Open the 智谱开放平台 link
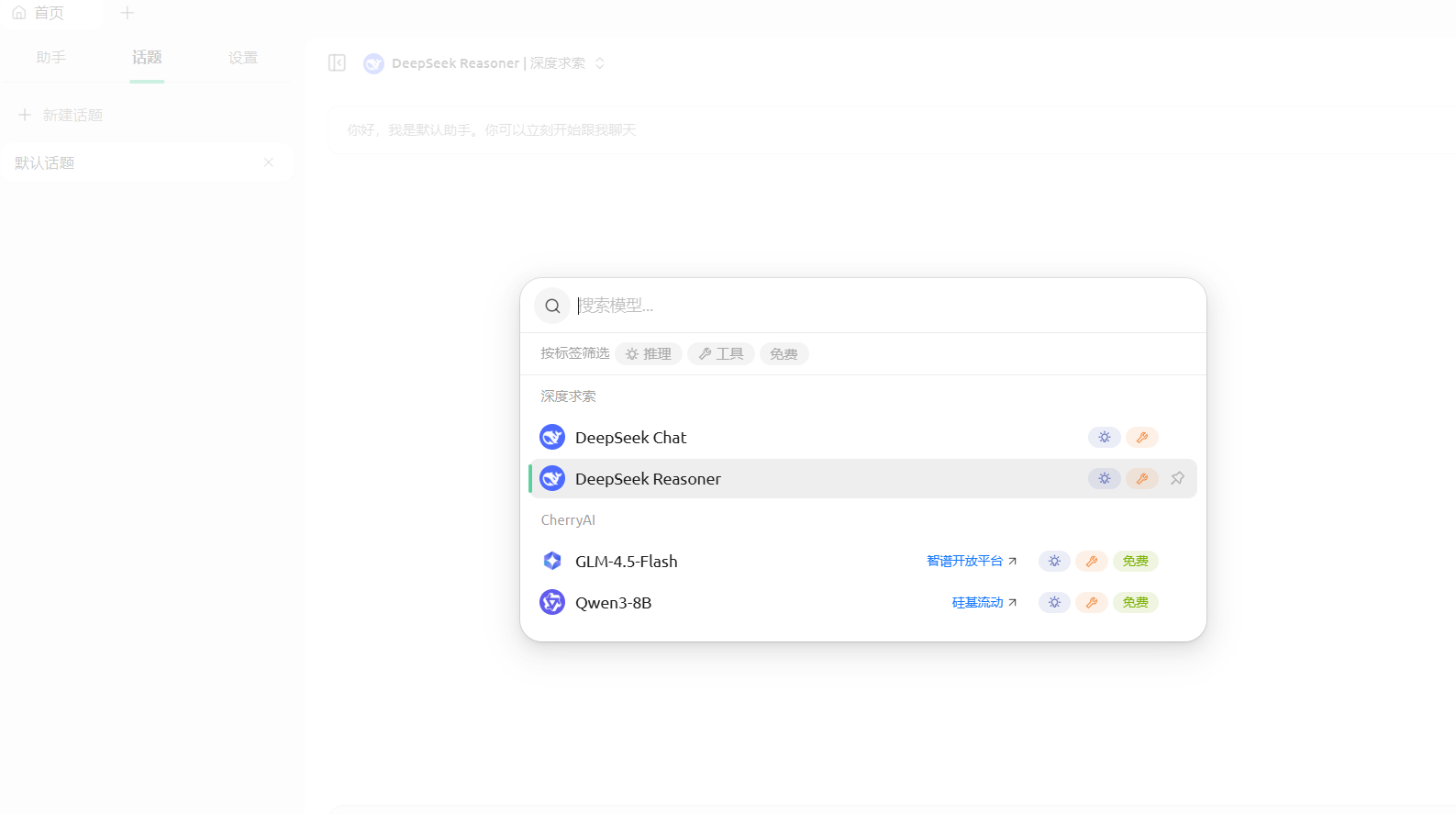 point(971,561)
